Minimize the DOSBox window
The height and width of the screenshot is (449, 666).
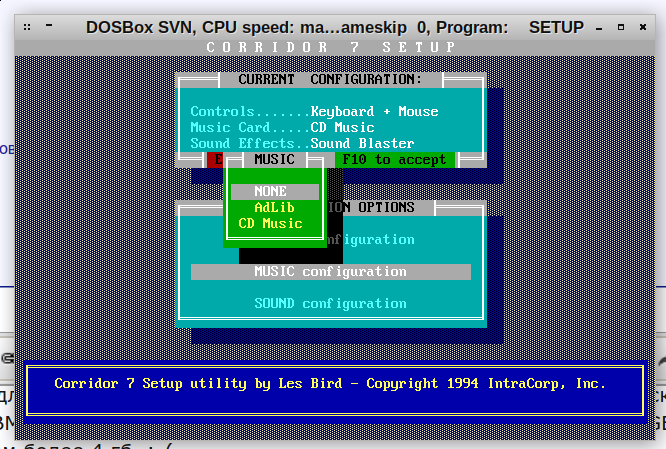point(599,28)
